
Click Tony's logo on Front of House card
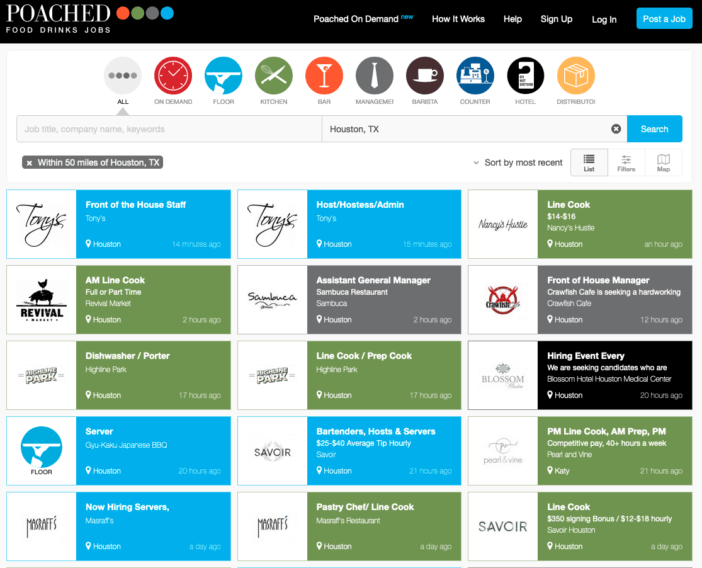pos(41,224)
